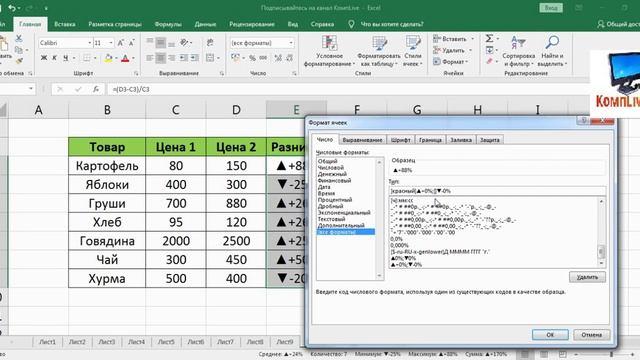Viewport: 640px width, 360px height.
Task: Click the comma style 000 icon
Action: click(263, 58)
